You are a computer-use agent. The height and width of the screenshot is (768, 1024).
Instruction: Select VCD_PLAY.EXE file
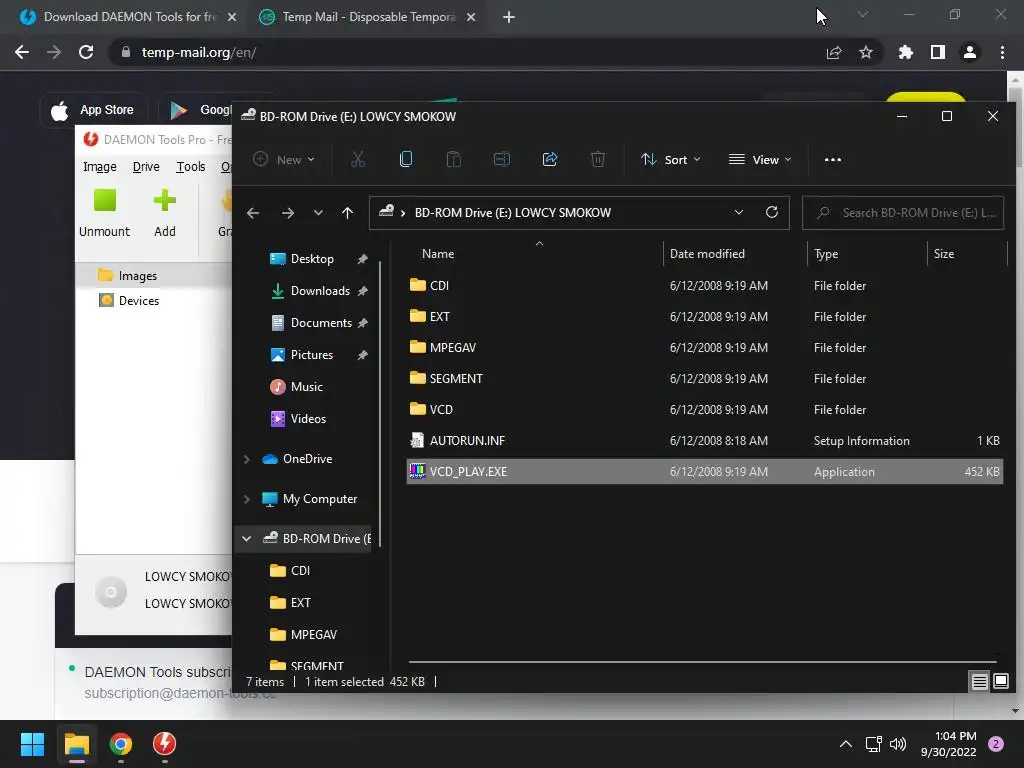pyautogui.click(x=705, y=472)
